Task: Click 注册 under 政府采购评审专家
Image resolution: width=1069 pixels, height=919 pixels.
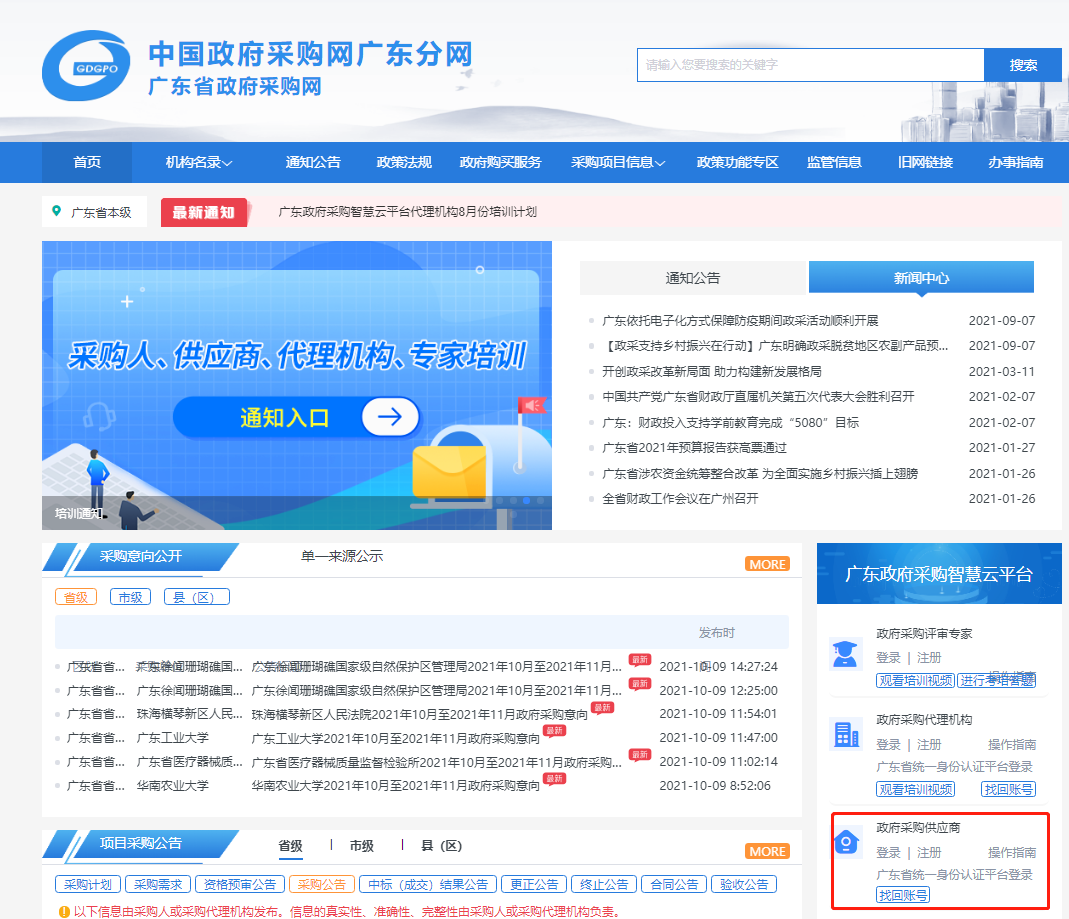Action: 929,658
